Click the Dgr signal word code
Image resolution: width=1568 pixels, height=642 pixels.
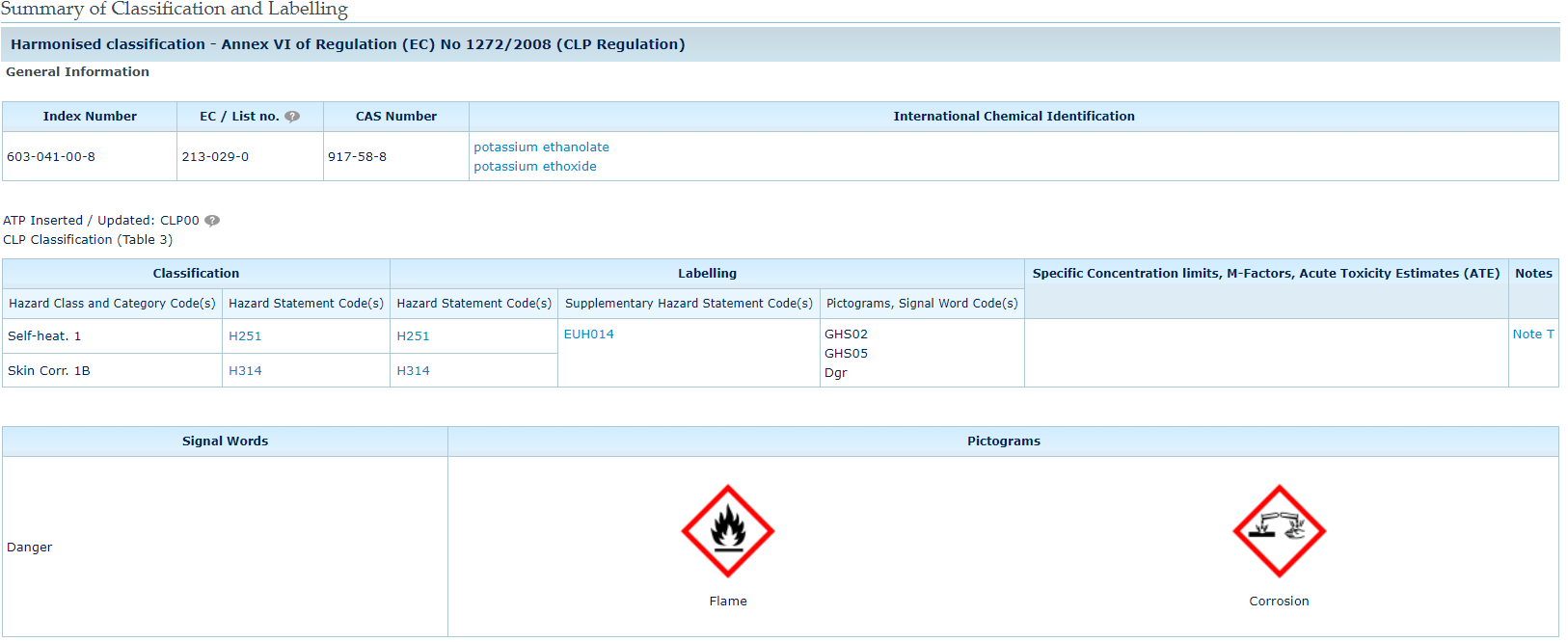pyautogui.click(x=836, y=373)
